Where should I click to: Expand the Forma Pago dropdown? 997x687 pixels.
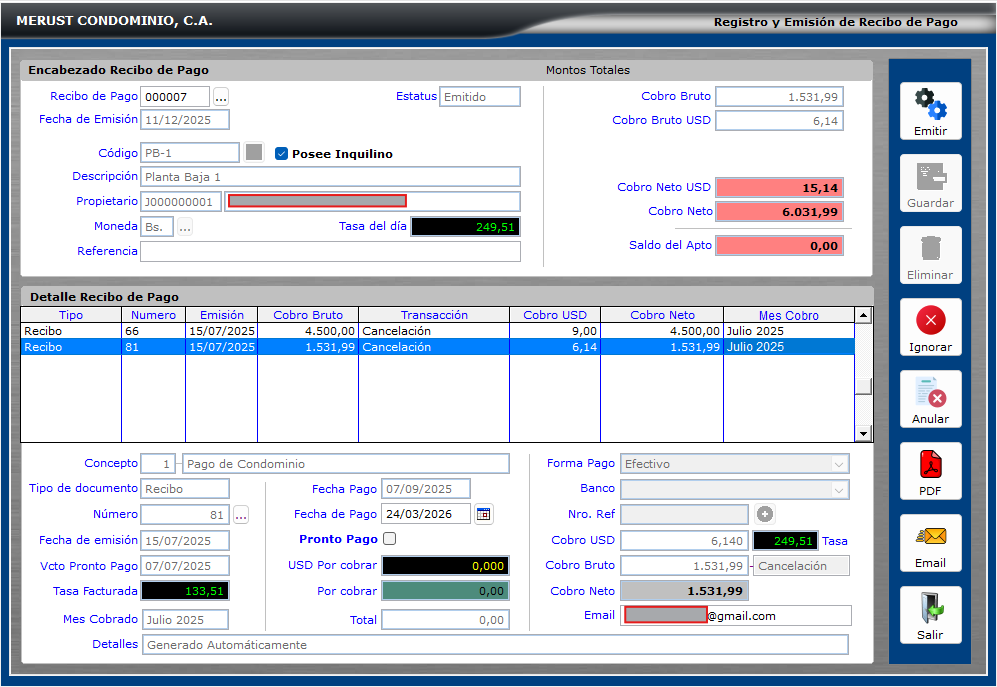(838, 464)
